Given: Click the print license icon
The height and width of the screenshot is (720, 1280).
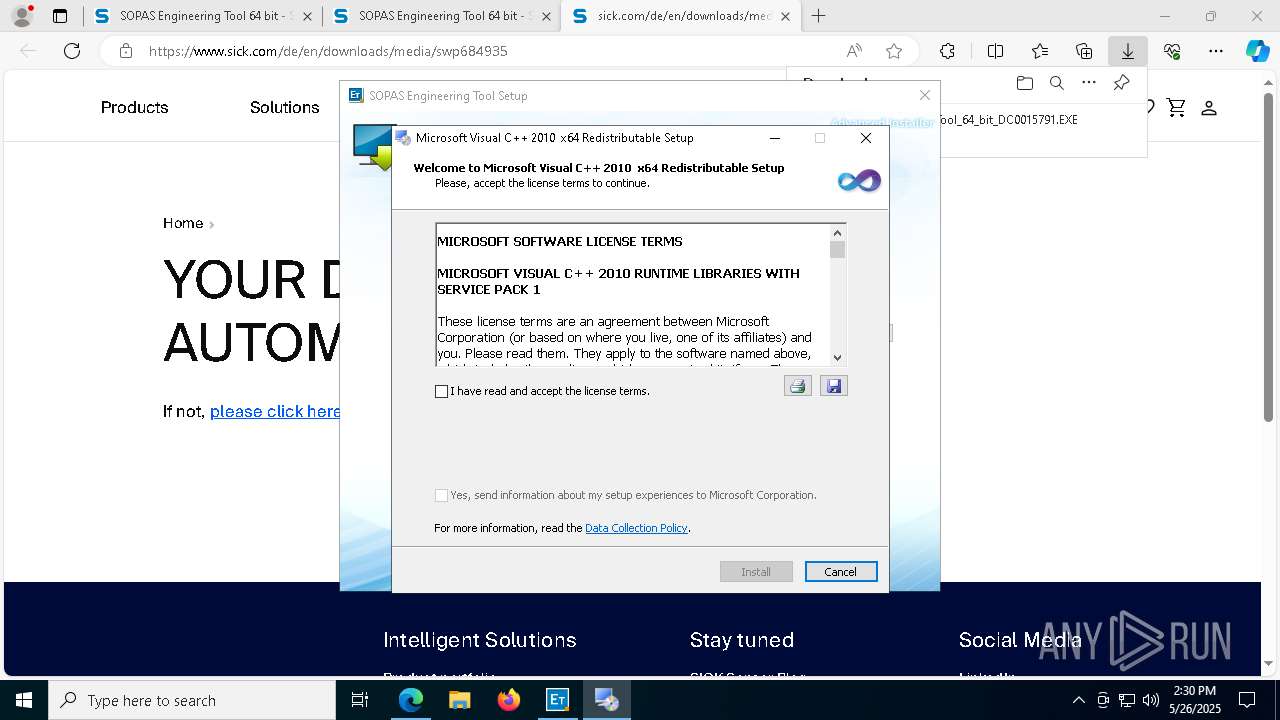Looking at the screenshot, I should (797, 386).
